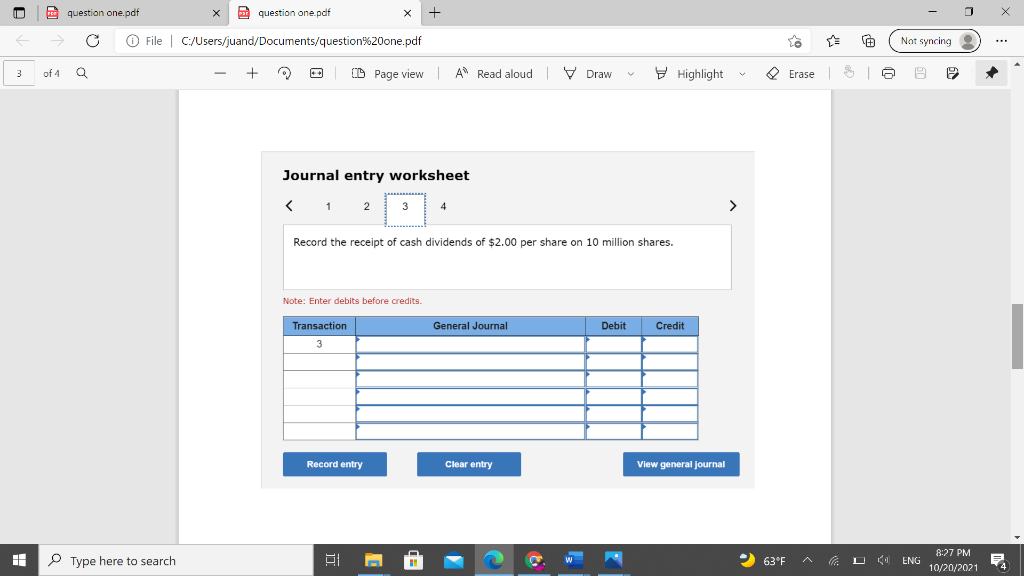Open the notification center
The width and height of the screenshot is (1024, 576).
click(x=999, y=560)
